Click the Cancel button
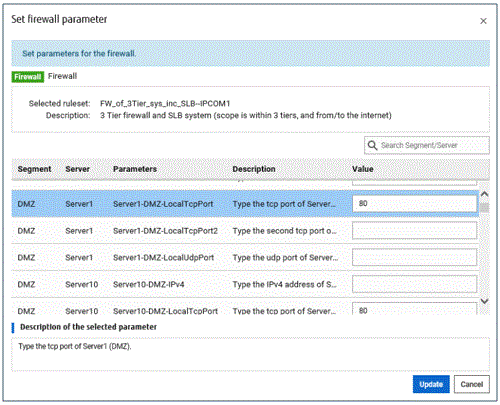 coord(472,384)
